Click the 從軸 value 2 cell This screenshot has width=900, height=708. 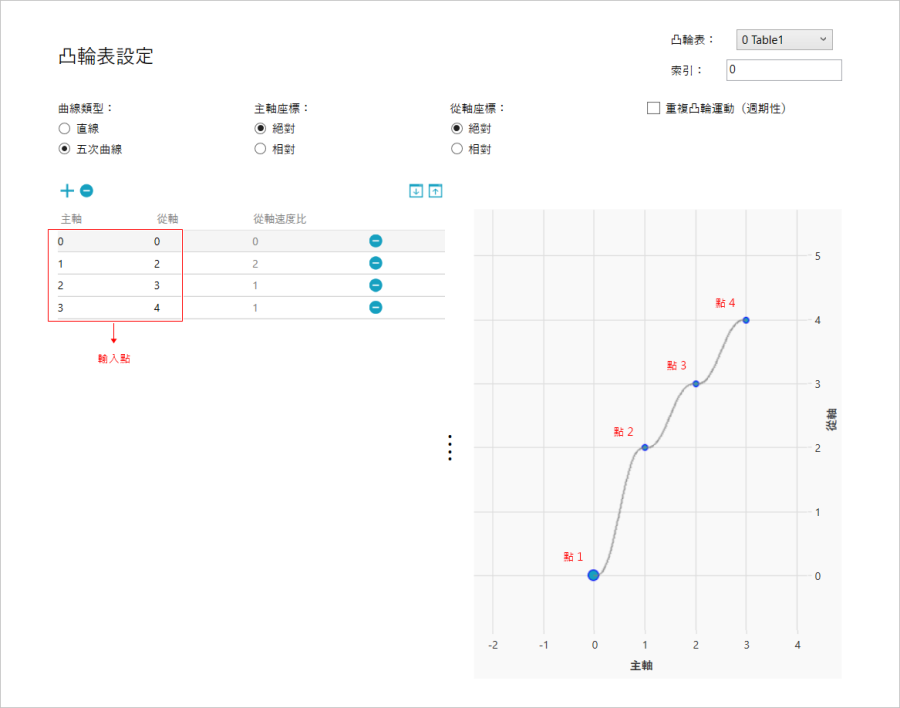click(x=157, y=264)
